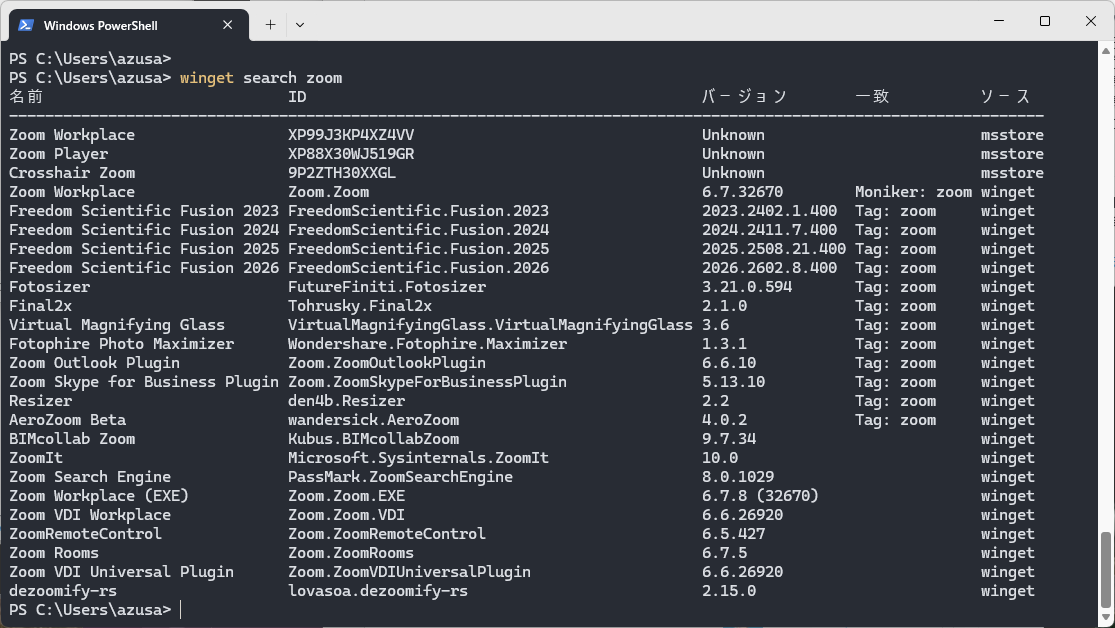Maximize the terminal window
Screen dimensions: 1115x628
pos(1045,21)
